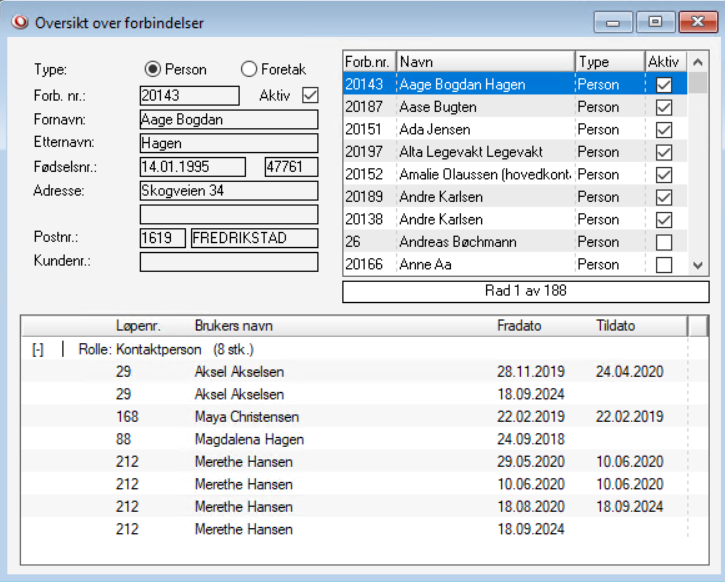The image size is (725, 582).
Task: Enable Aktiv checkbox for Andreas Bøchmann
Action: pyautogui.click(x=663, y=242)
